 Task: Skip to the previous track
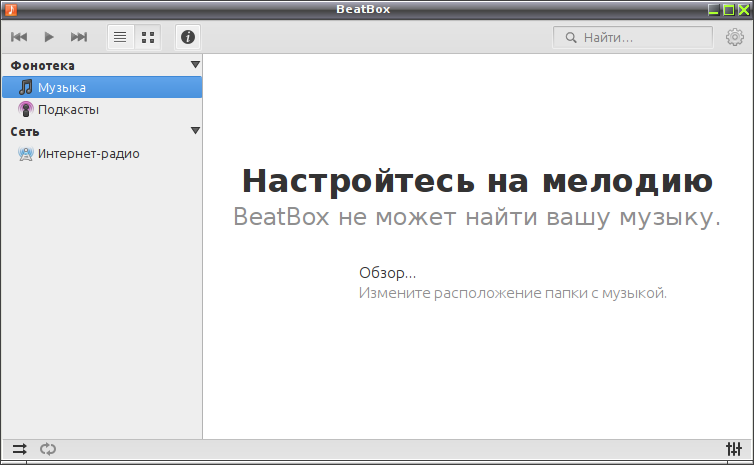click(x=19, y=37)
